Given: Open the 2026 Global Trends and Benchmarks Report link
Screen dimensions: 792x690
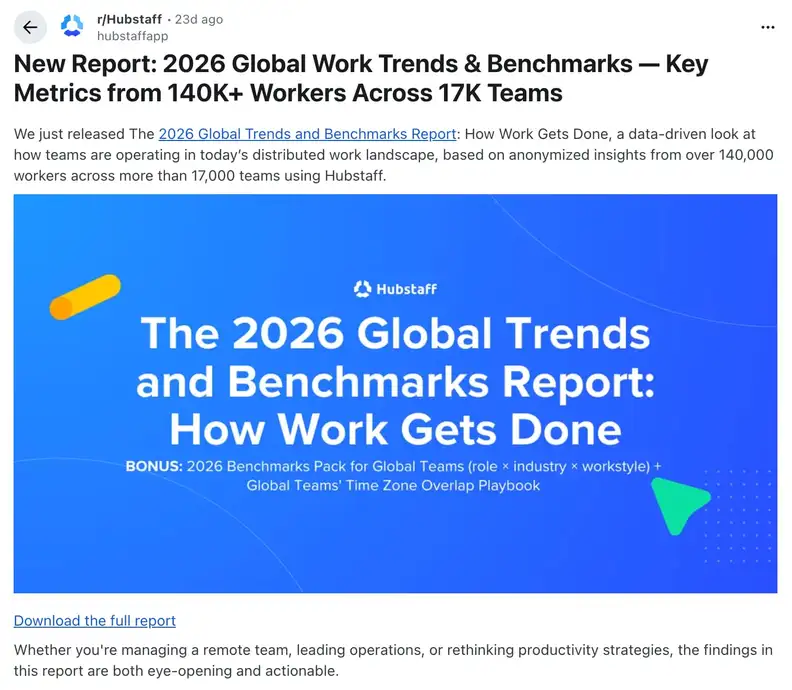Looking at the screenshot, I should pyautogui.click(x=307, y=134).
